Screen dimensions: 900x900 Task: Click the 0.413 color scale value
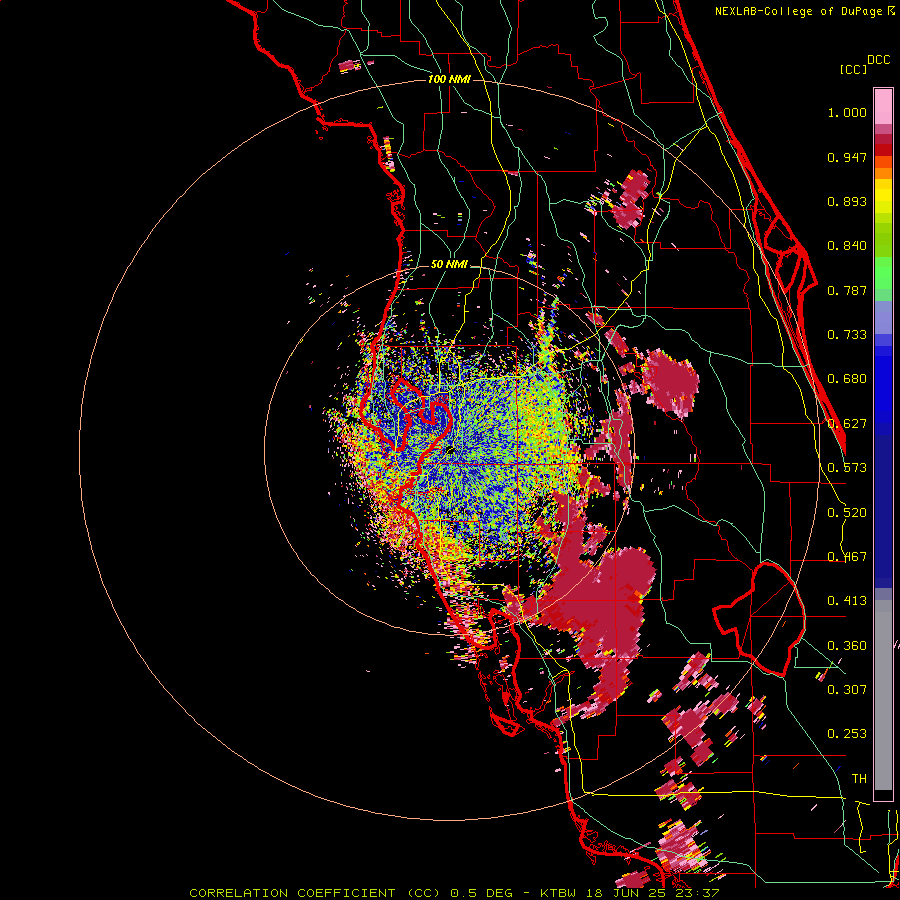coord(847,601)
